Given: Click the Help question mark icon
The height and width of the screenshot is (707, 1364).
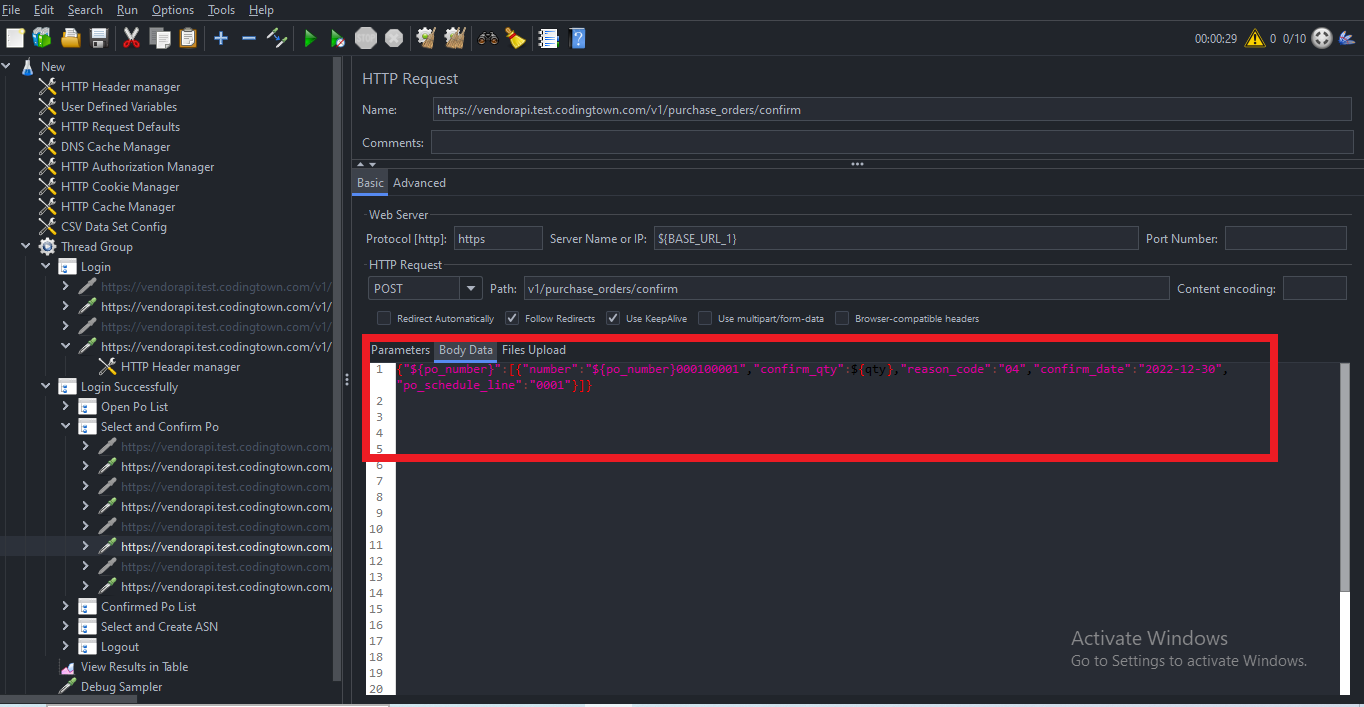Looking at the screenshot, I should coord(577,38).
